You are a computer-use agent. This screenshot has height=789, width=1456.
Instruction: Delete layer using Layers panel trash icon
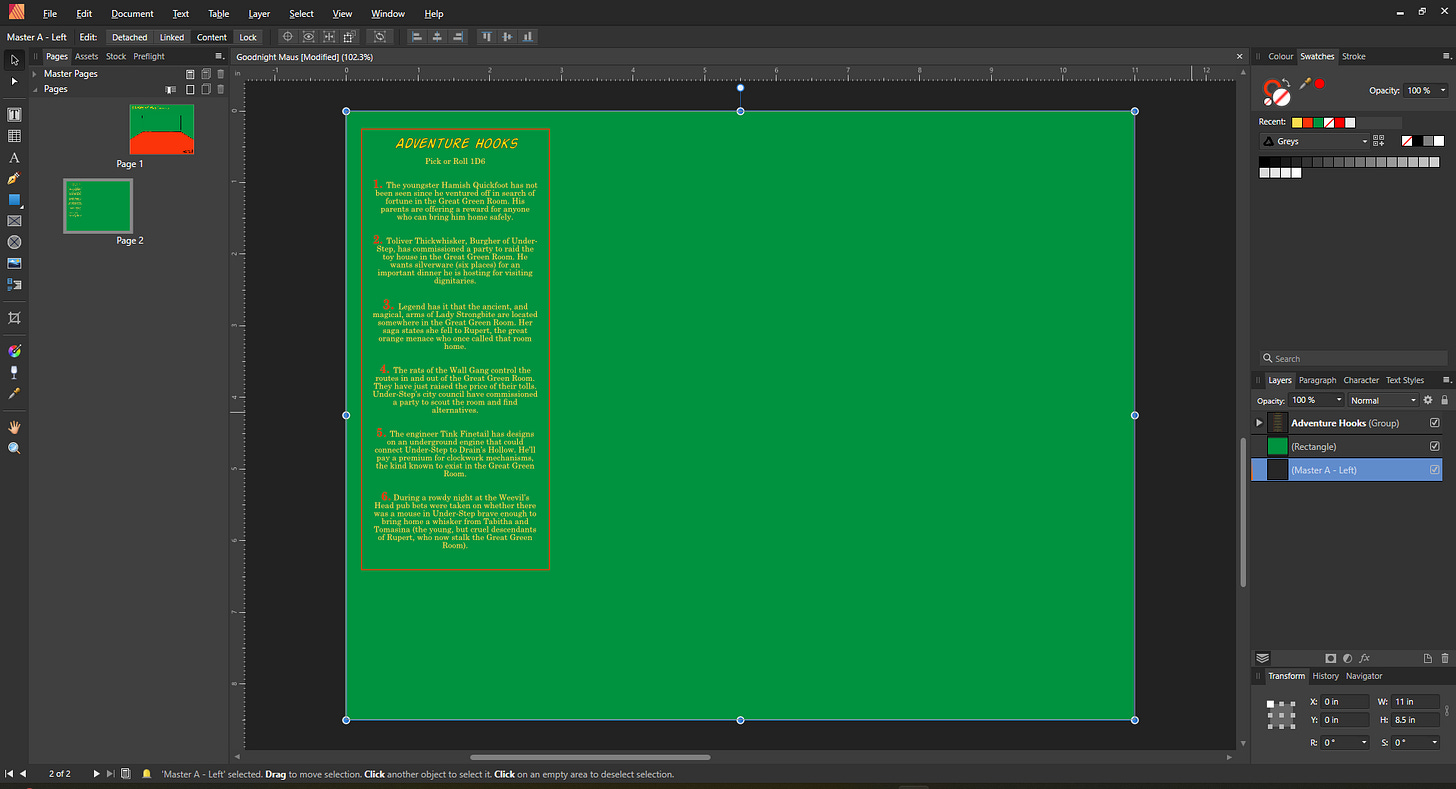(1444, 658)
